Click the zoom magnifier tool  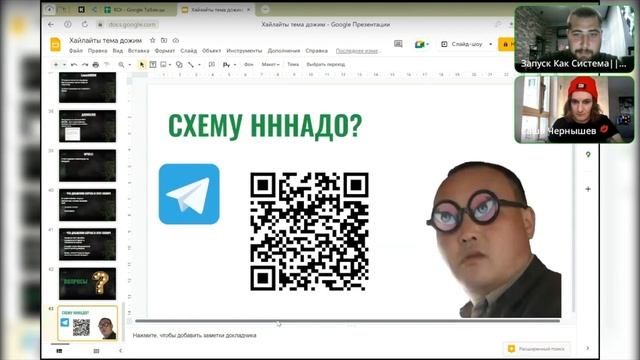pyautogui.click(x=121, y=64)
